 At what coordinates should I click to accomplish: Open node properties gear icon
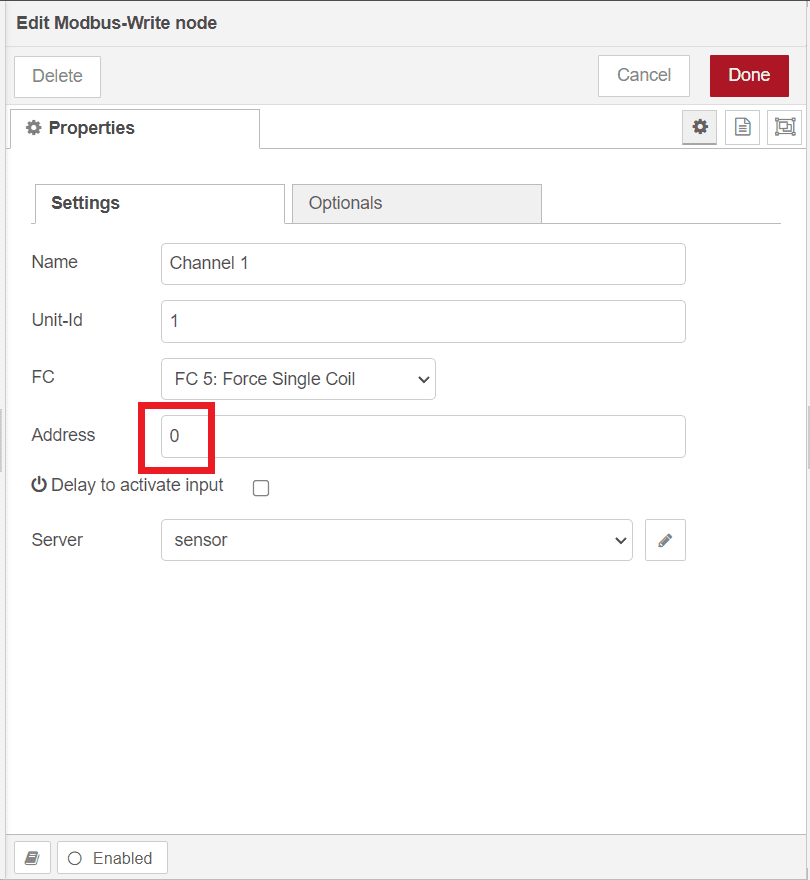coord(700,127)
